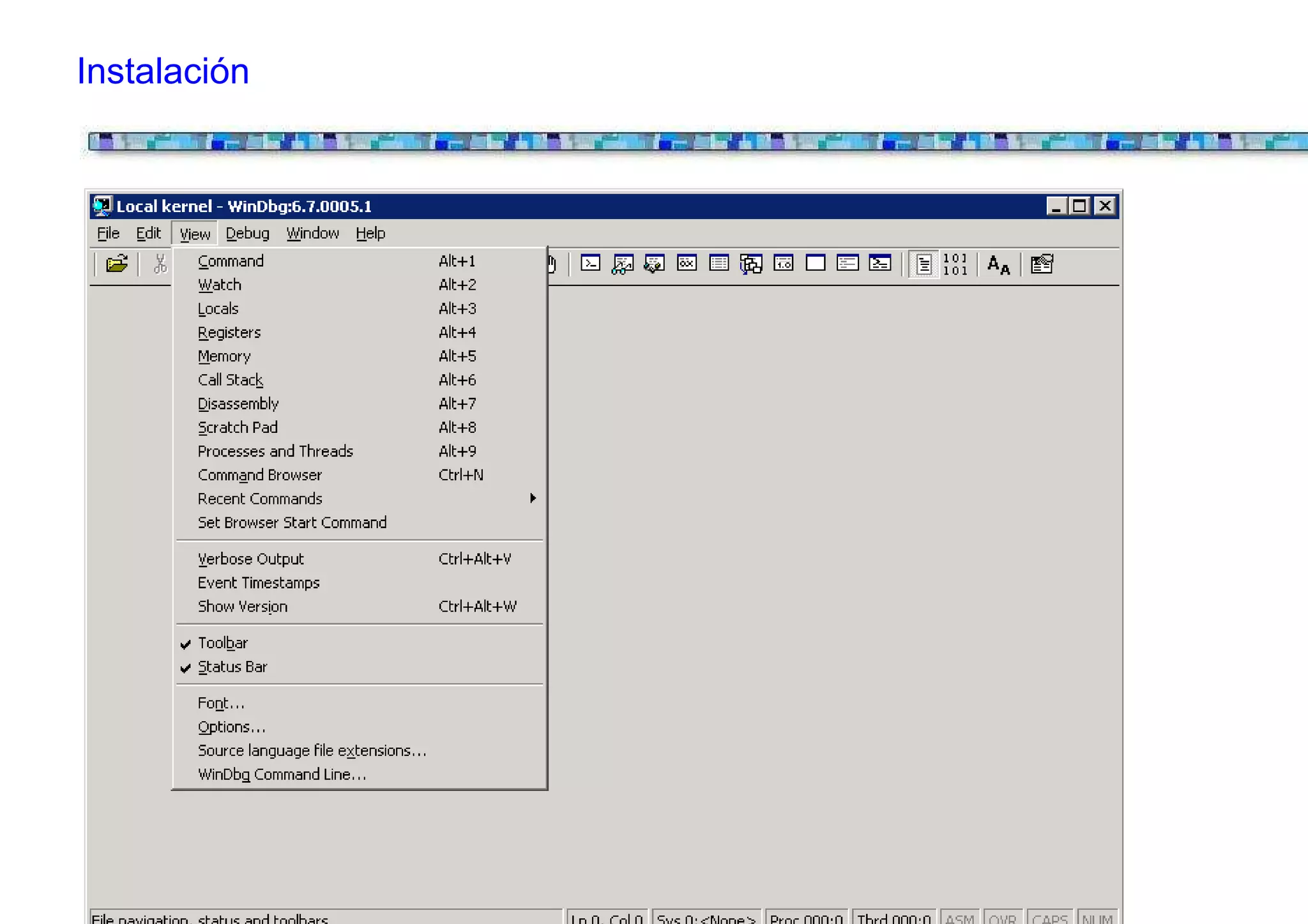Open the Help menu
Screen dimensions: 1308x924
point(370,234)
